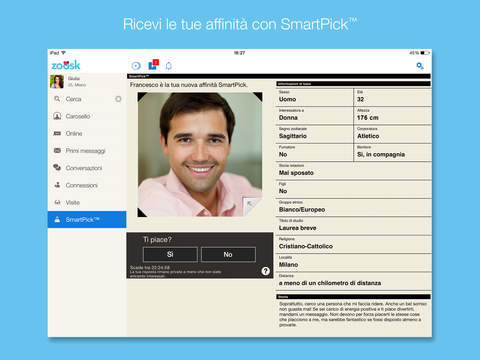This screenshot has height=360, width=480.
Task: Answer Sì to Ti piace
Action: (170, 254)
